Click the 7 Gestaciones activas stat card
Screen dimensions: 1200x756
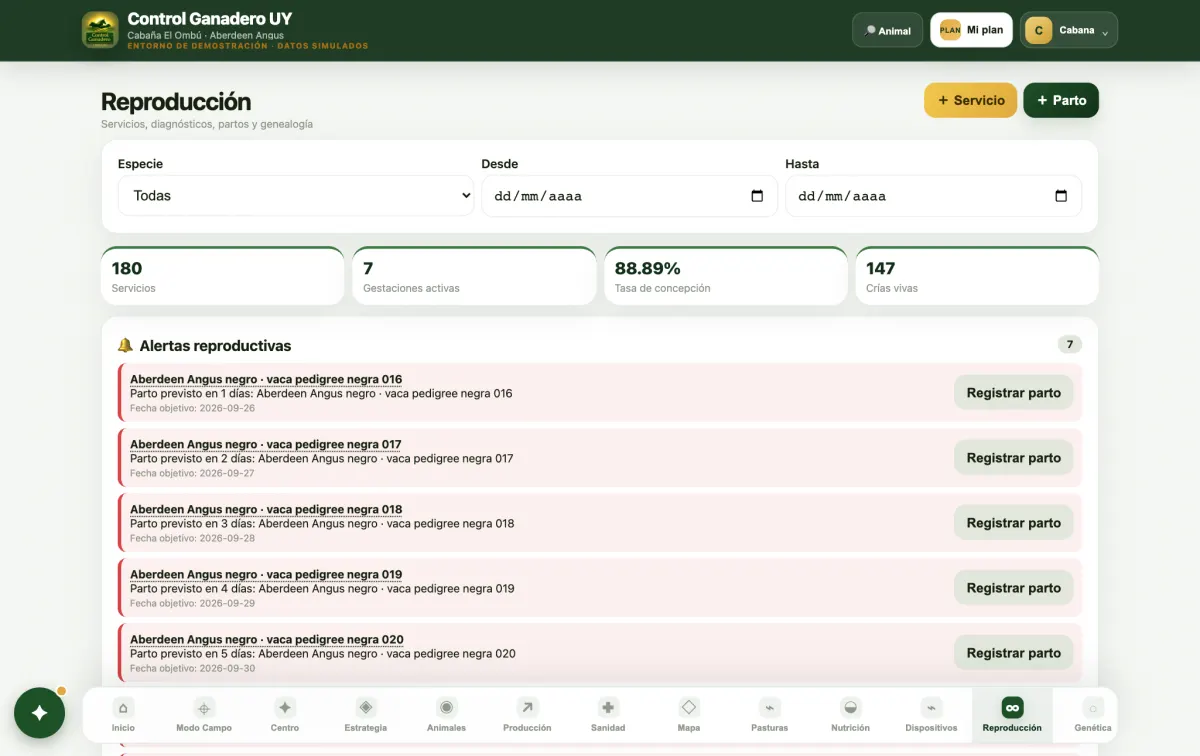point(474,276)
